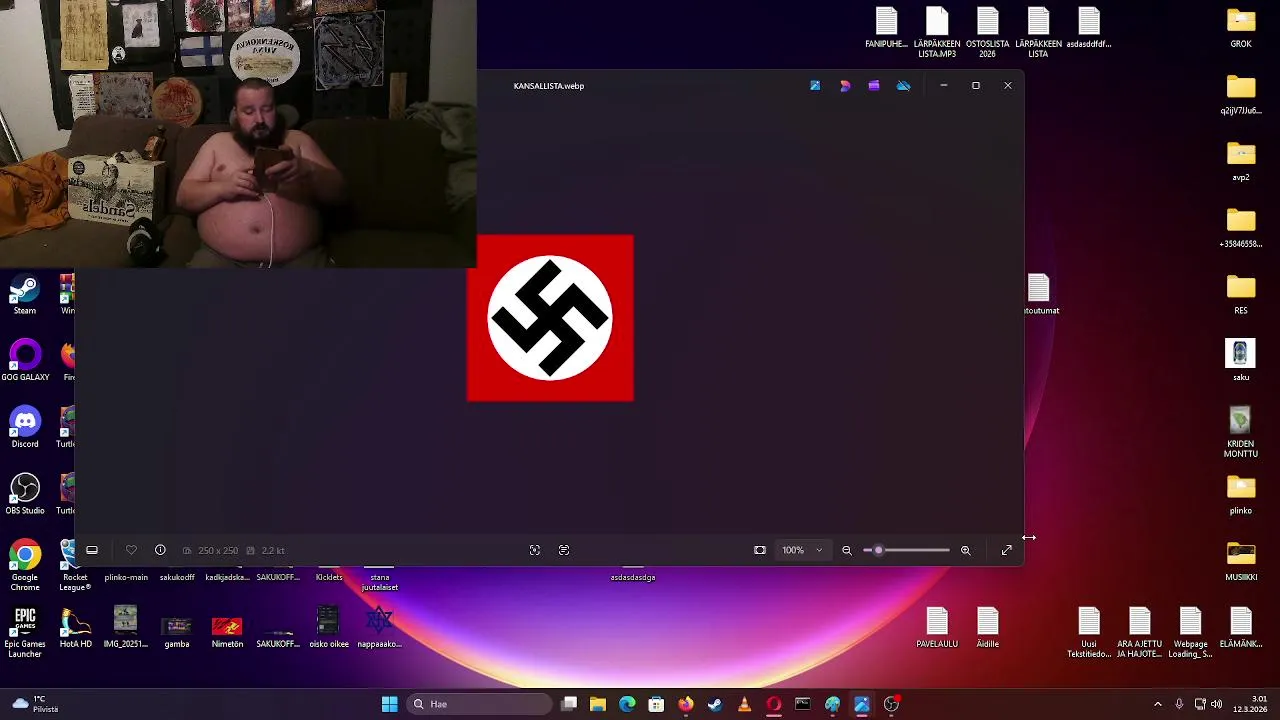Open the Windows Start menu

coord(390,704)
